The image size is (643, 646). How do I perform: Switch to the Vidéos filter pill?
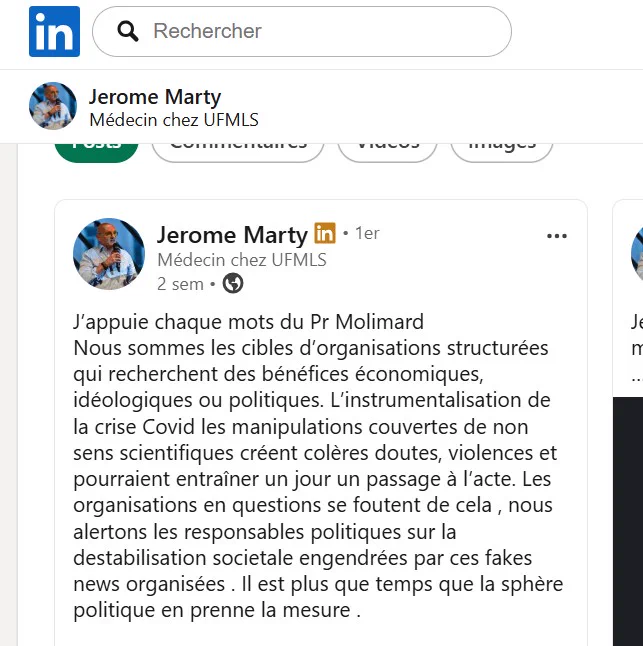387,153
